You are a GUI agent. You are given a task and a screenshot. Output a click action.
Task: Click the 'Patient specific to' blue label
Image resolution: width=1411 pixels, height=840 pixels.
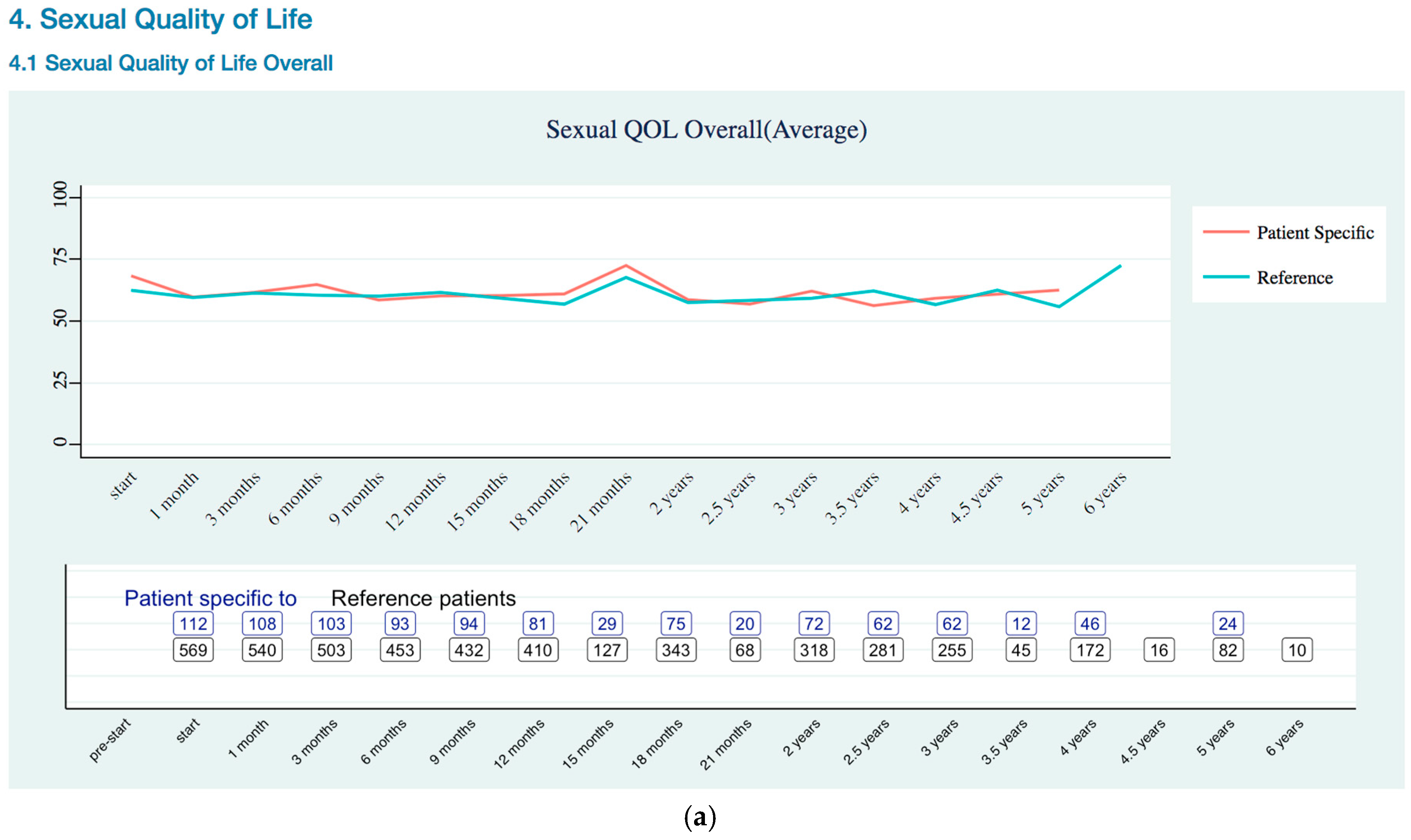[210, 598]
